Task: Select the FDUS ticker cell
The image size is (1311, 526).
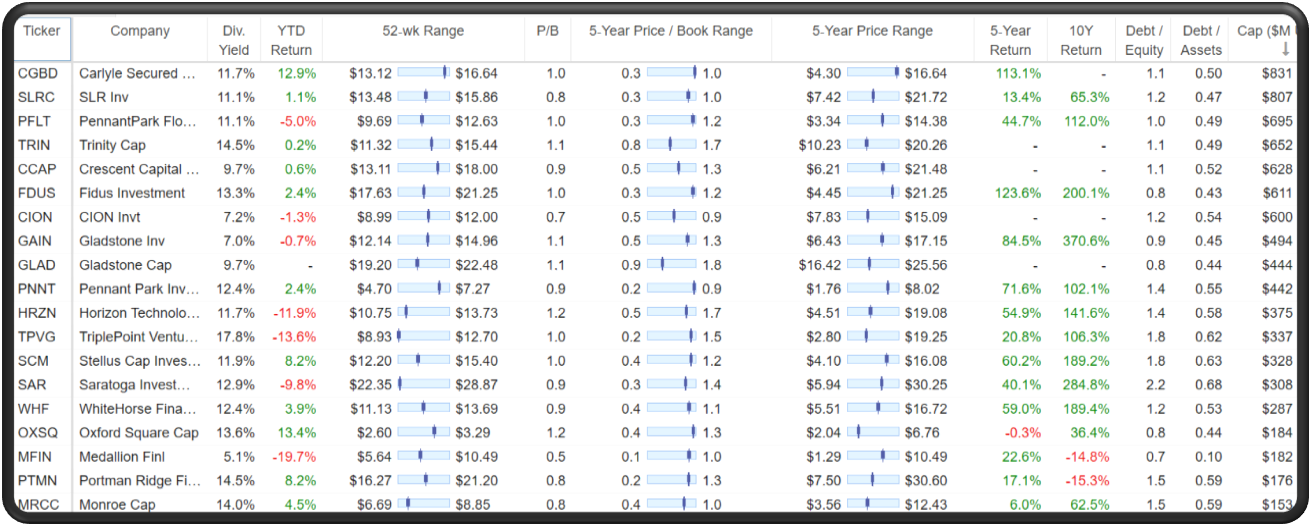Action: coord(37,193)
